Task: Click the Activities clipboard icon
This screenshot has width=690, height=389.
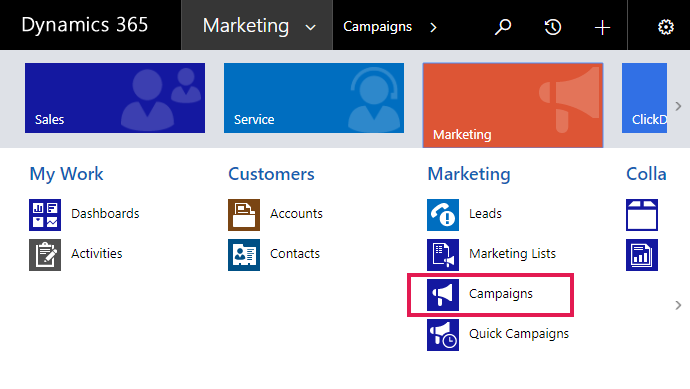Action: [x=45, y=255]
